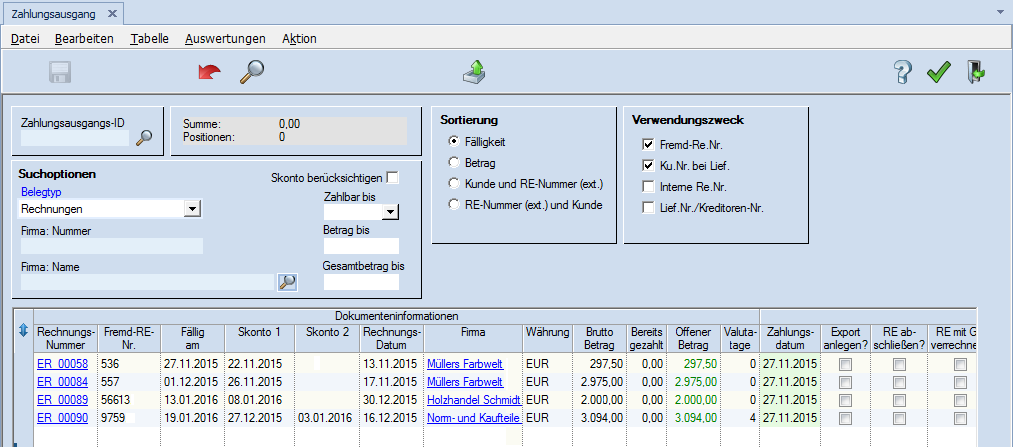
Task: Open the Auswertungen menu
Action: coord(225,39)
